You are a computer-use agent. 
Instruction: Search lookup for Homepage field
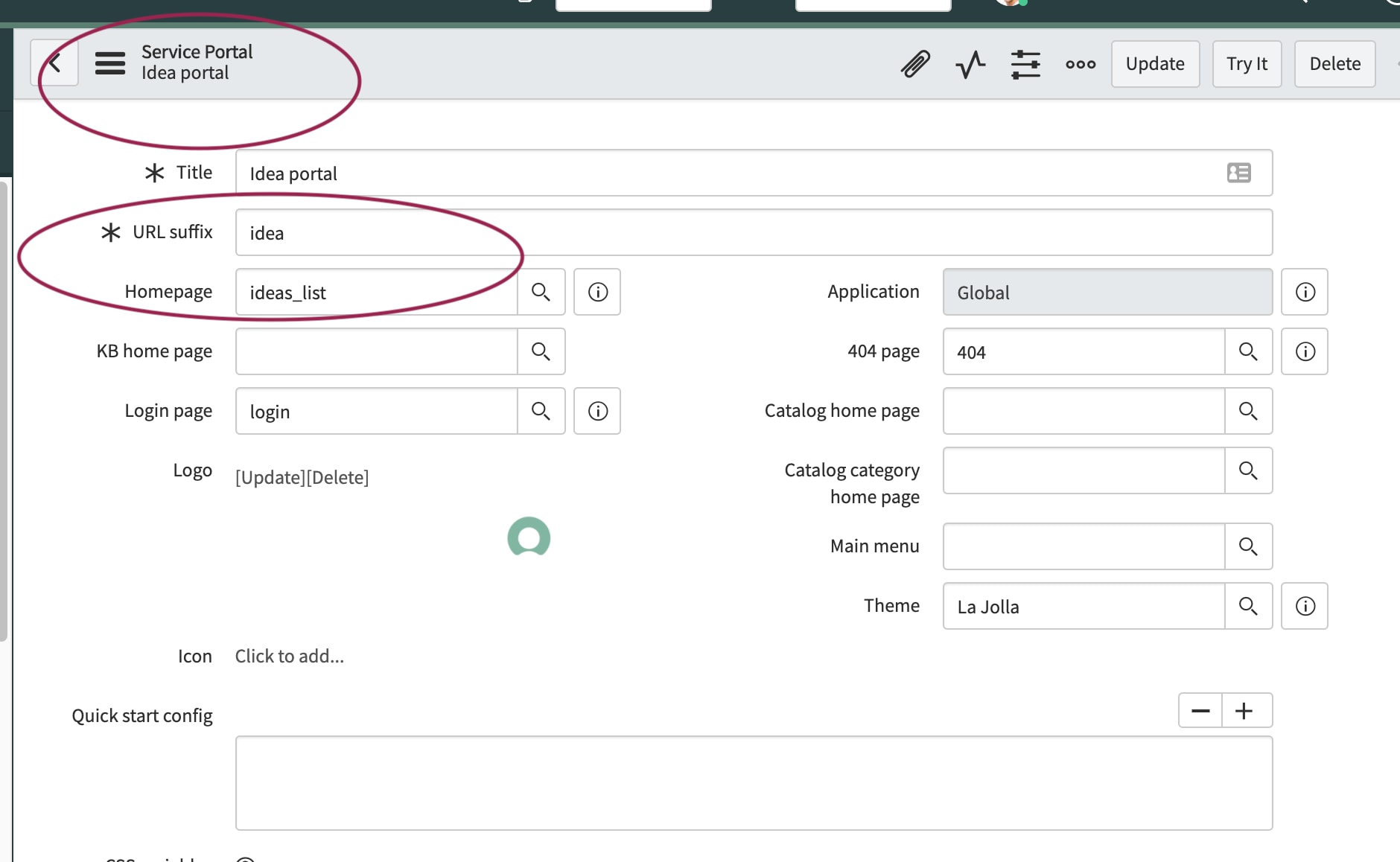541,292
